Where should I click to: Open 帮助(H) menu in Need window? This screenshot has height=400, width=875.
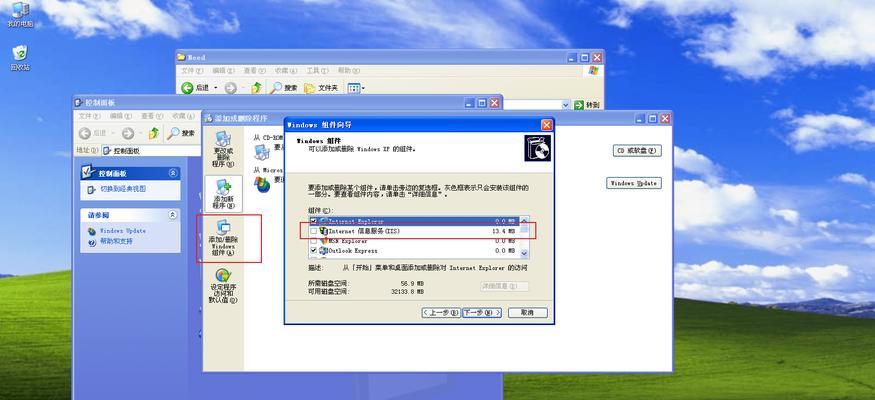click(348, 71)
